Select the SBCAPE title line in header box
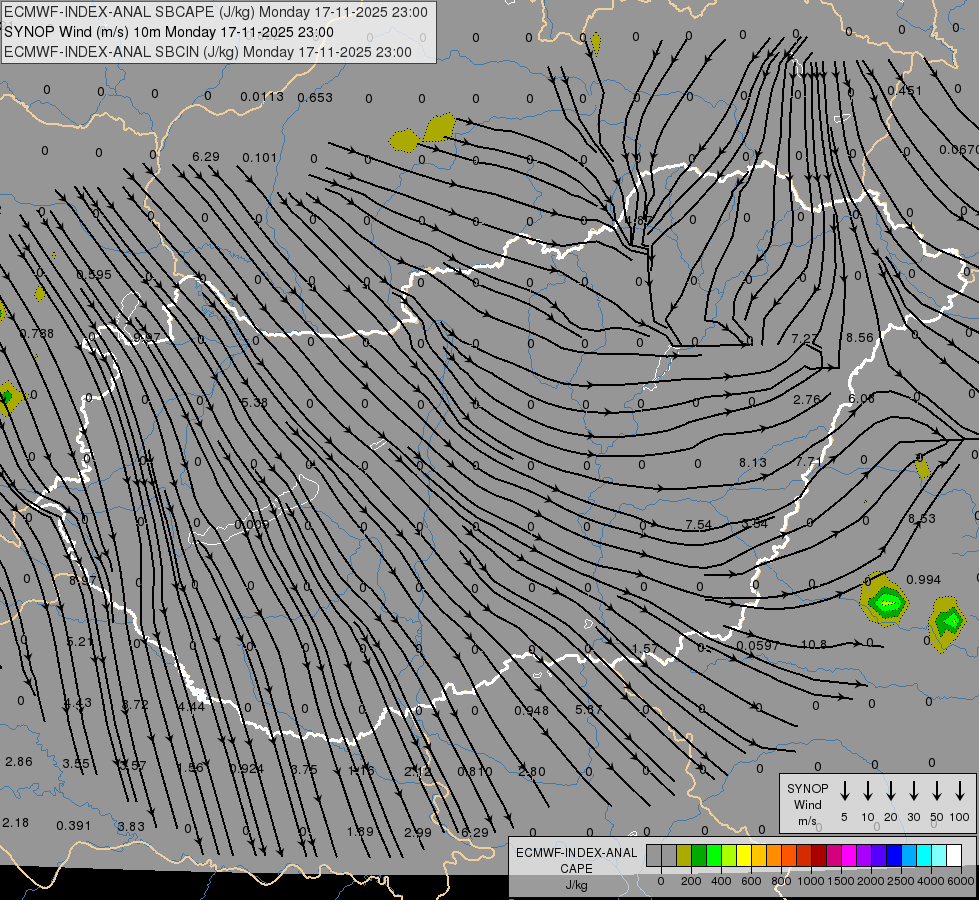 pyautogui.click(x=216, y=12)
